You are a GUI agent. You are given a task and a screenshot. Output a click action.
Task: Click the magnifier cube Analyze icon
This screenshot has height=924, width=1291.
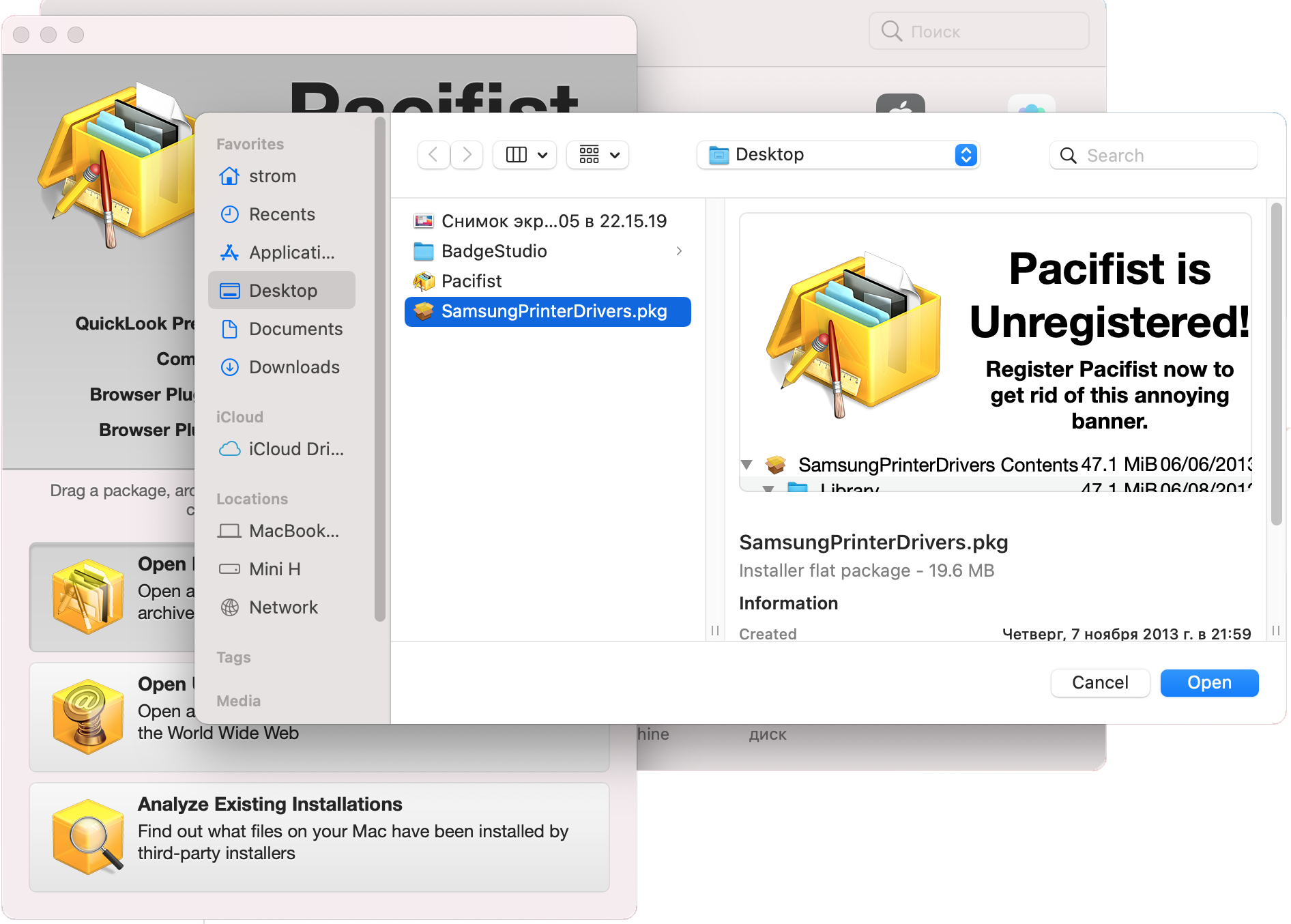[88, 837]
